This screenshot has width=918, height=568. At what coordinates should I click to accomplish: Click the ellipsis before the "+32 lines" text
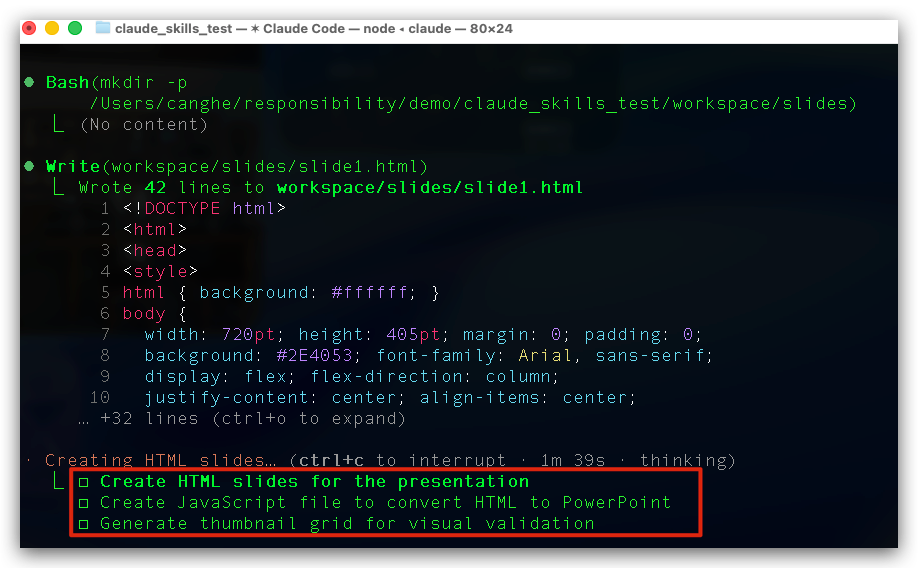click(x=84, y=419)
